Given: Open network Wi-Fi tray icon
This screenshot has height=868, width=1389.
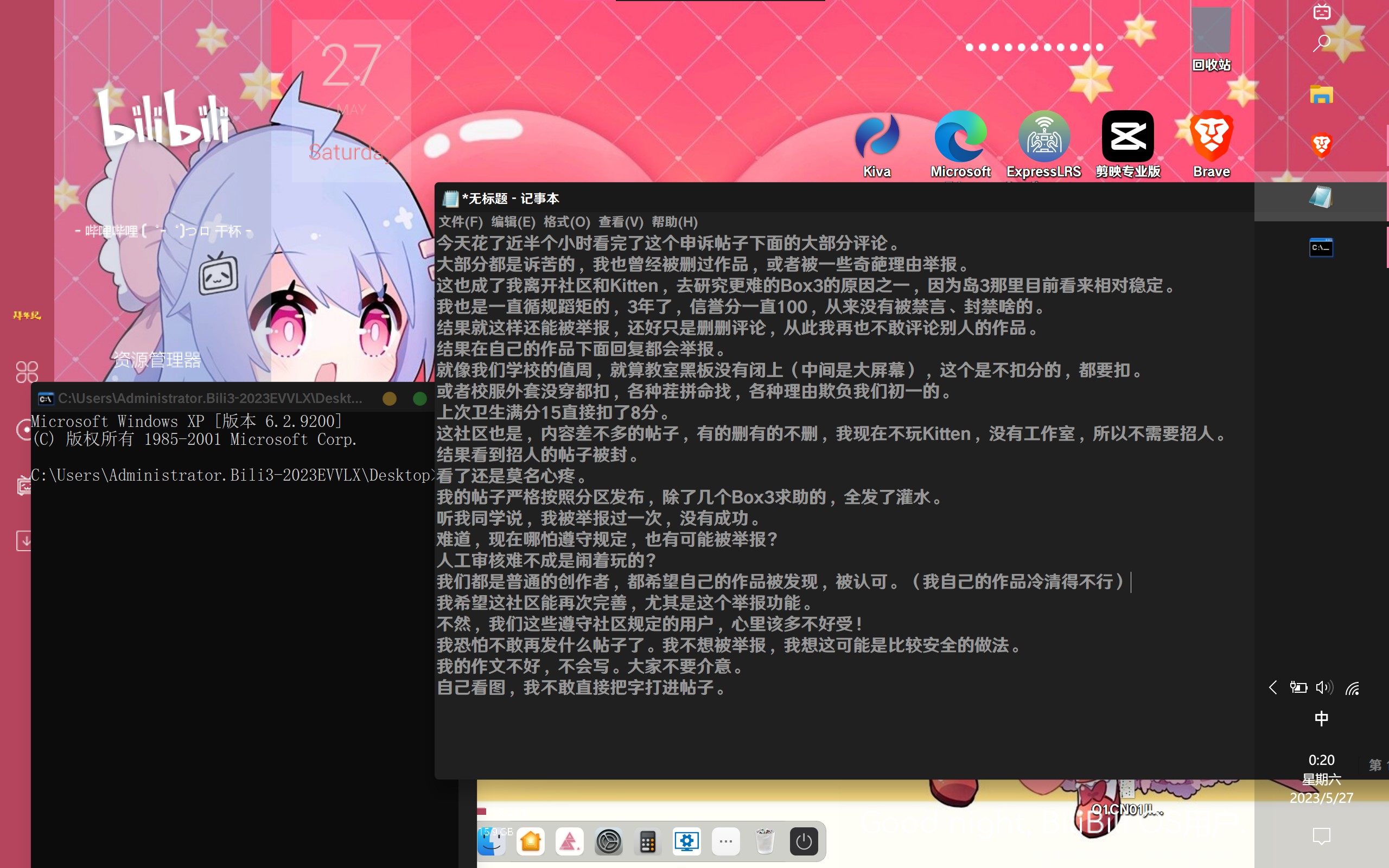Looking at the screenshot, I should 1352,687.
